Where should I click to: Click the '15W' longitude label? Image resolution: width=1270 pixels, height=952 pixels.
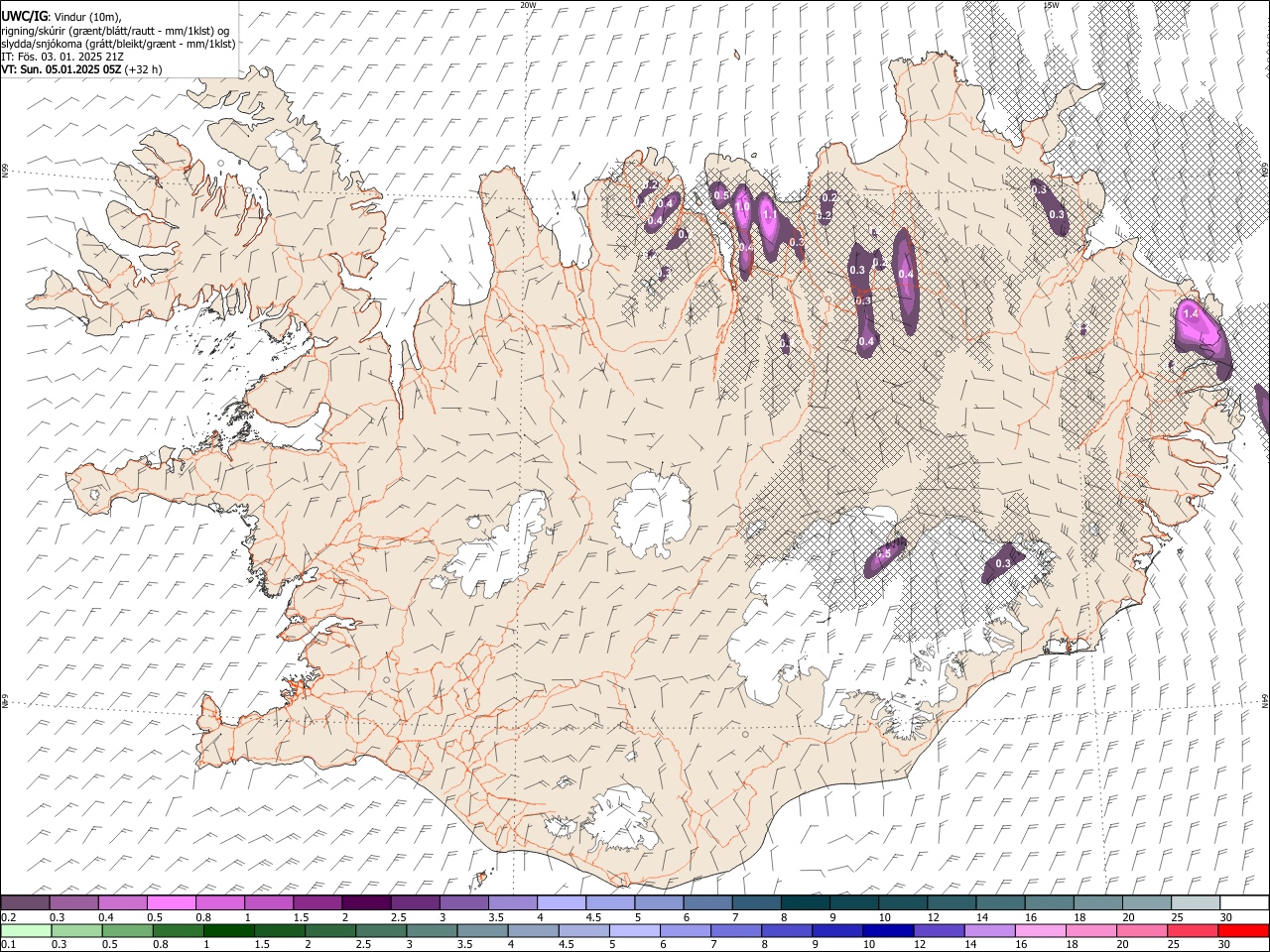click(1050, 5)
